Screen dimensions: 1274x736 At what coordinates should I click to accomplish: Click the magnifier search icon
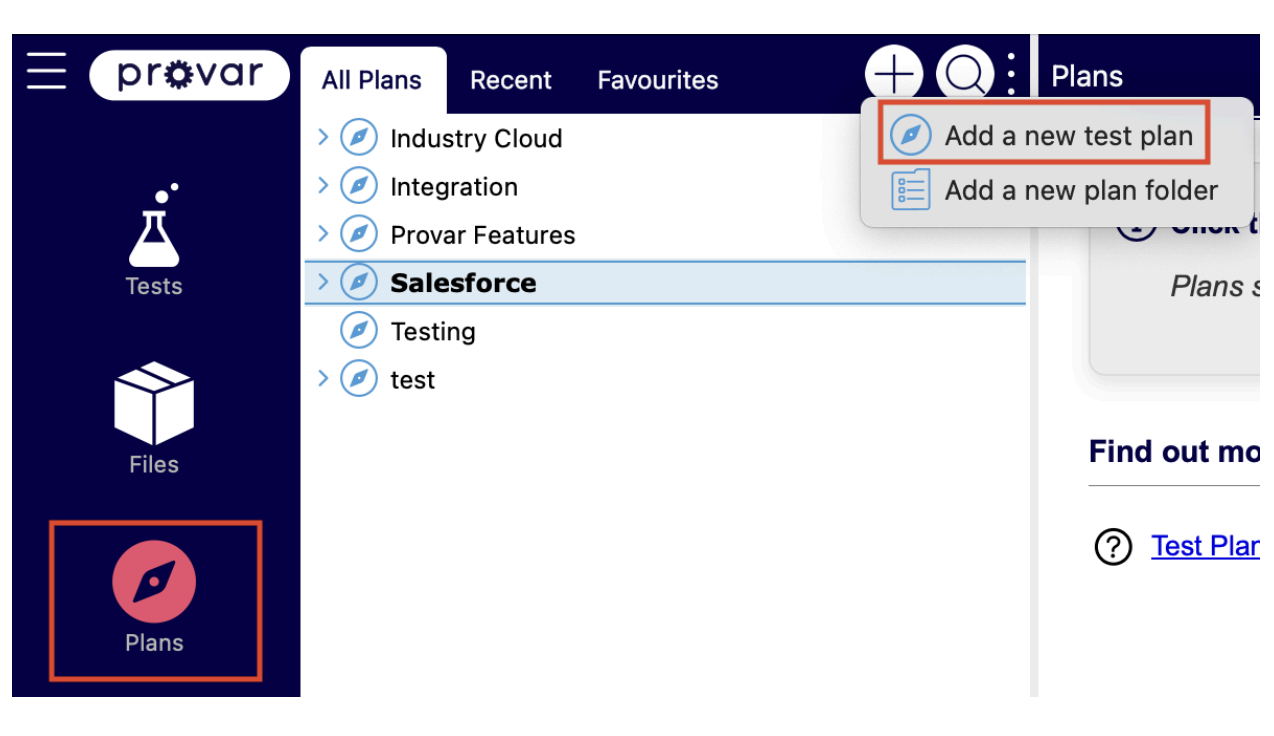coord(965,74)
